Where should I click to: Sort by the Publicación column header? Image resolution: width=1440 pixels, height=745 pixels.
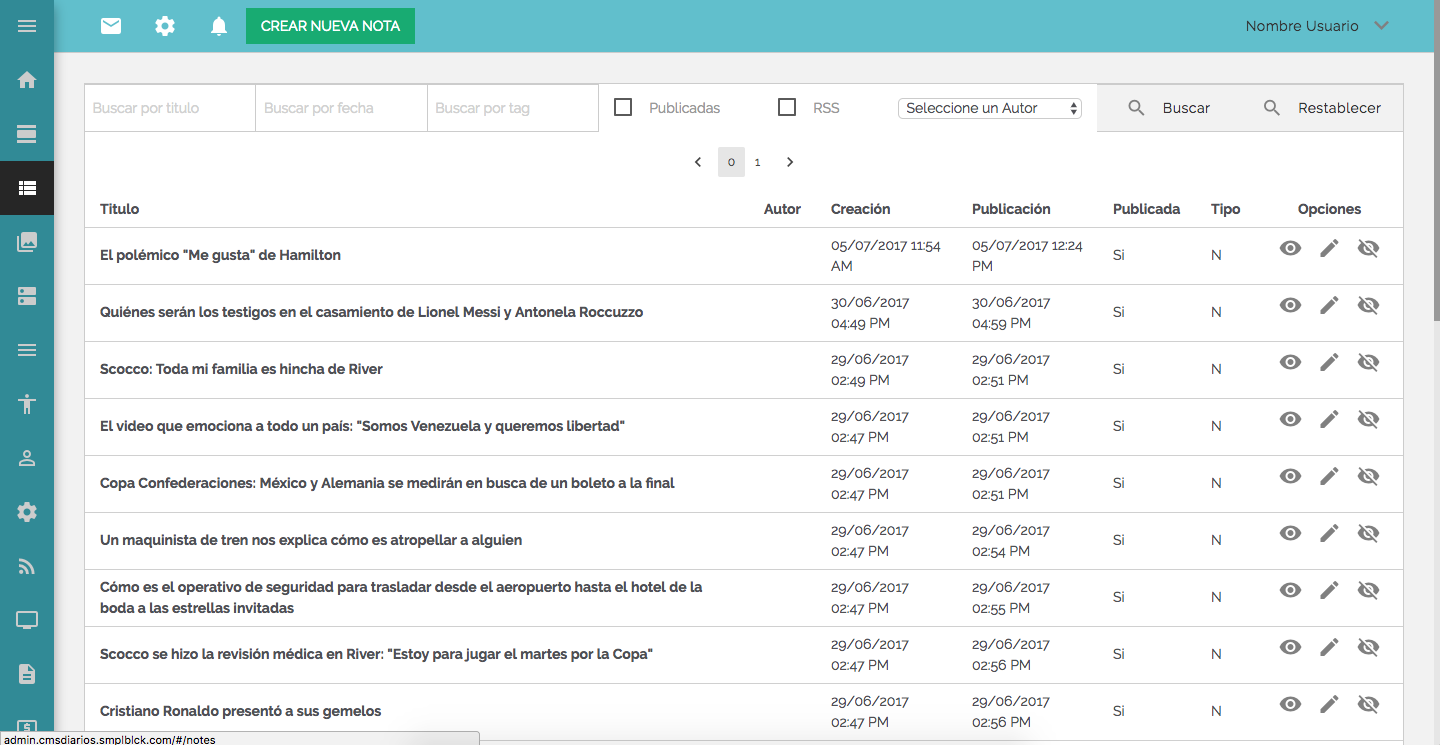tap(1011, 209)
